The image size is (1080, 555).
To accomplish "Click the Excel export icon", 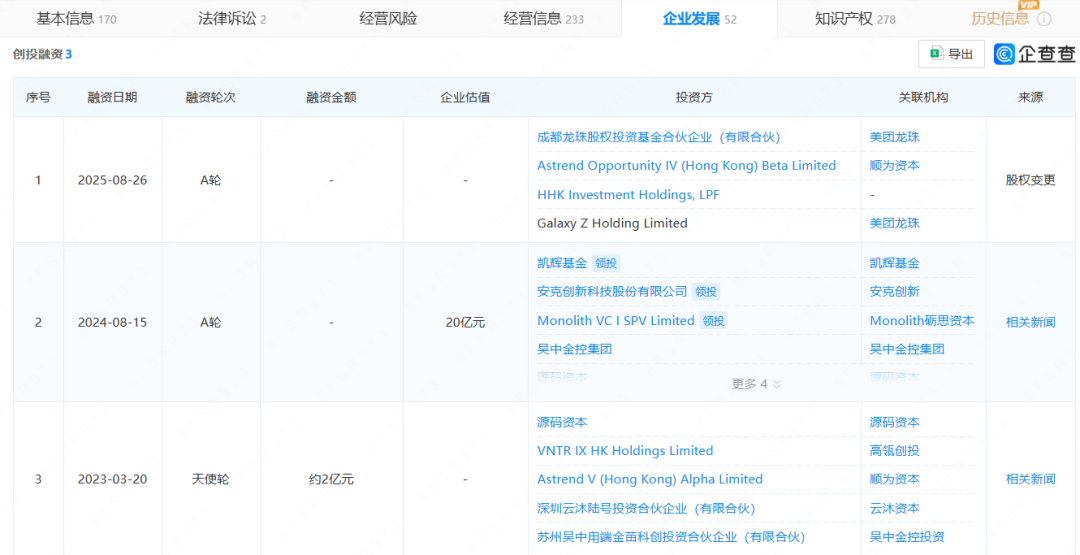I will coord(936,54).
